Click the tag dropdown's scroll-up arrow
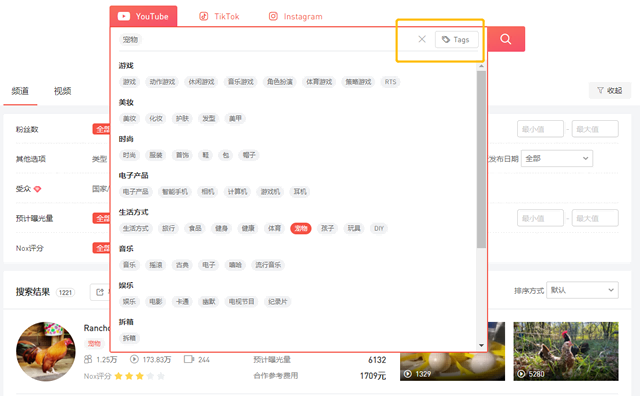Screen dimensions: 640x396 point(481,66)
